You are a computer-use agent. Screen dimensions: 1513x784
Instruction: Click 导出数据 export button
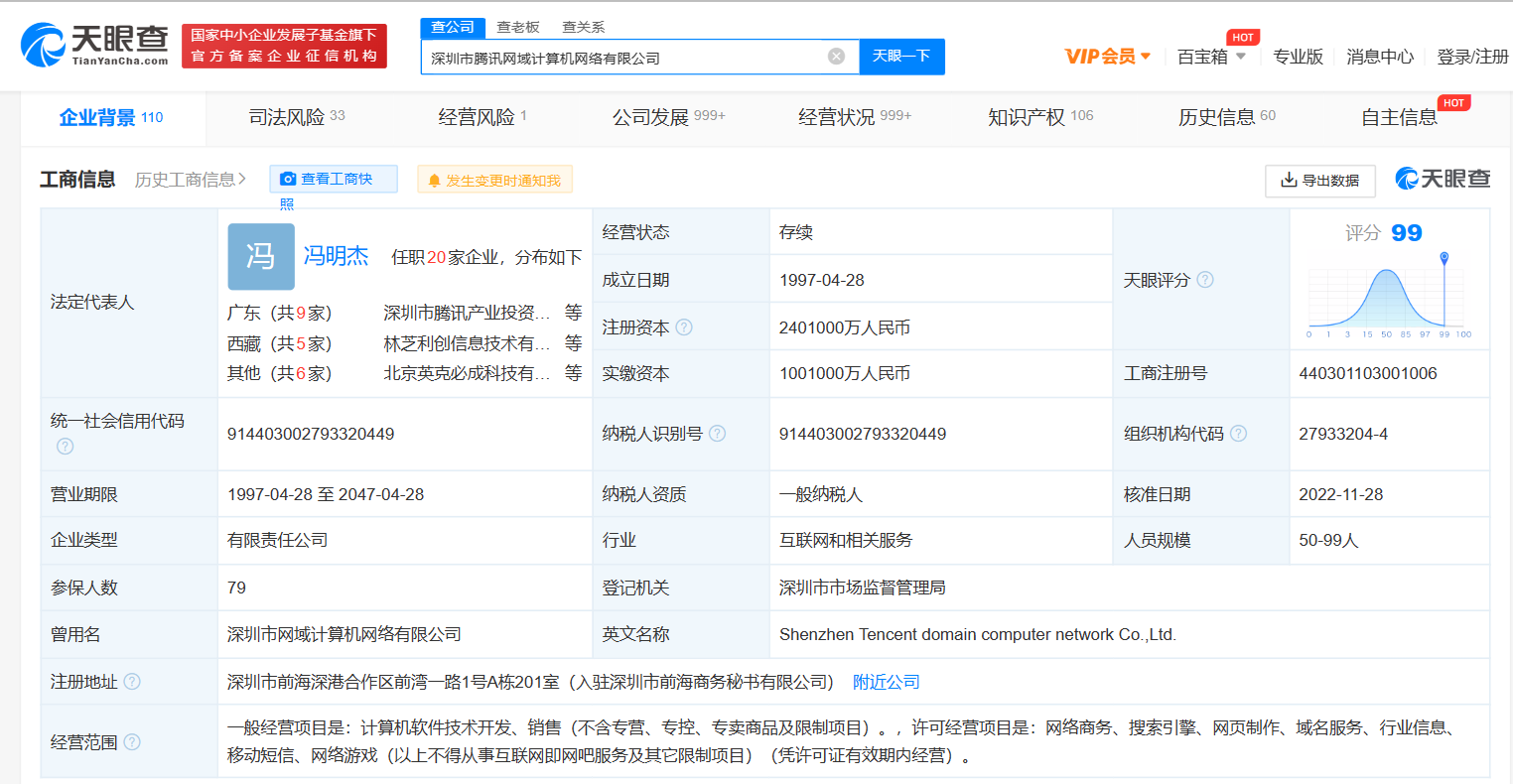pyautogui.click(x=1319, y=181)
